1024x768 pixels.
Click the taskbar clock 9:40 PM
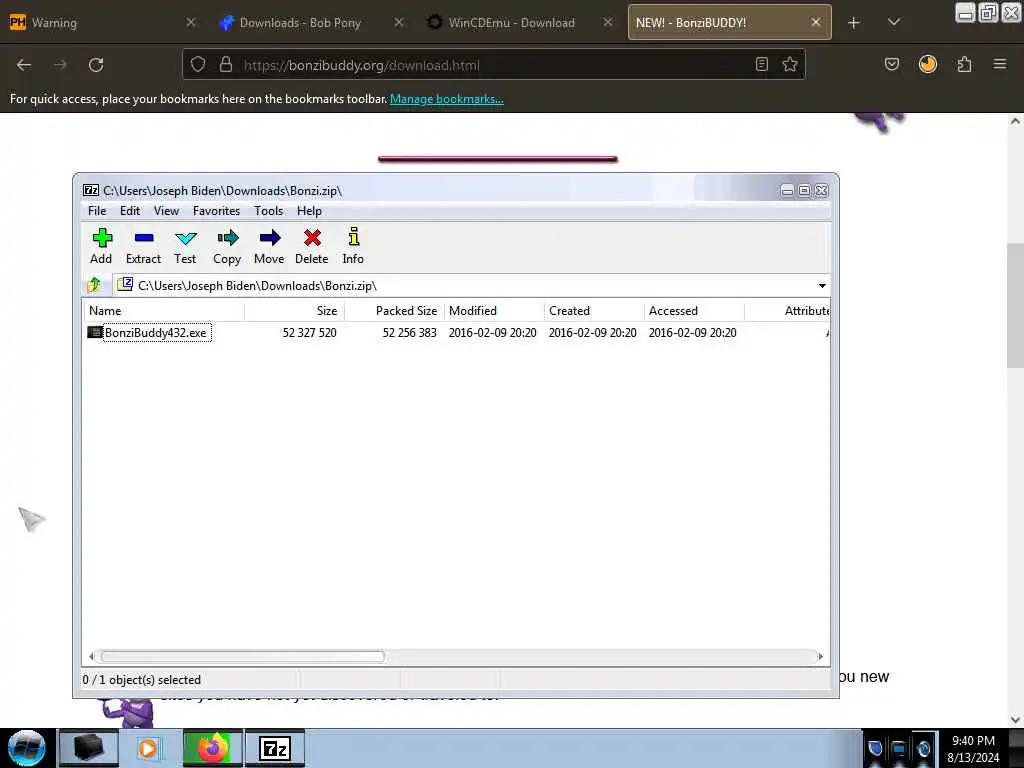pyautogui.click(x=973, y=741)
